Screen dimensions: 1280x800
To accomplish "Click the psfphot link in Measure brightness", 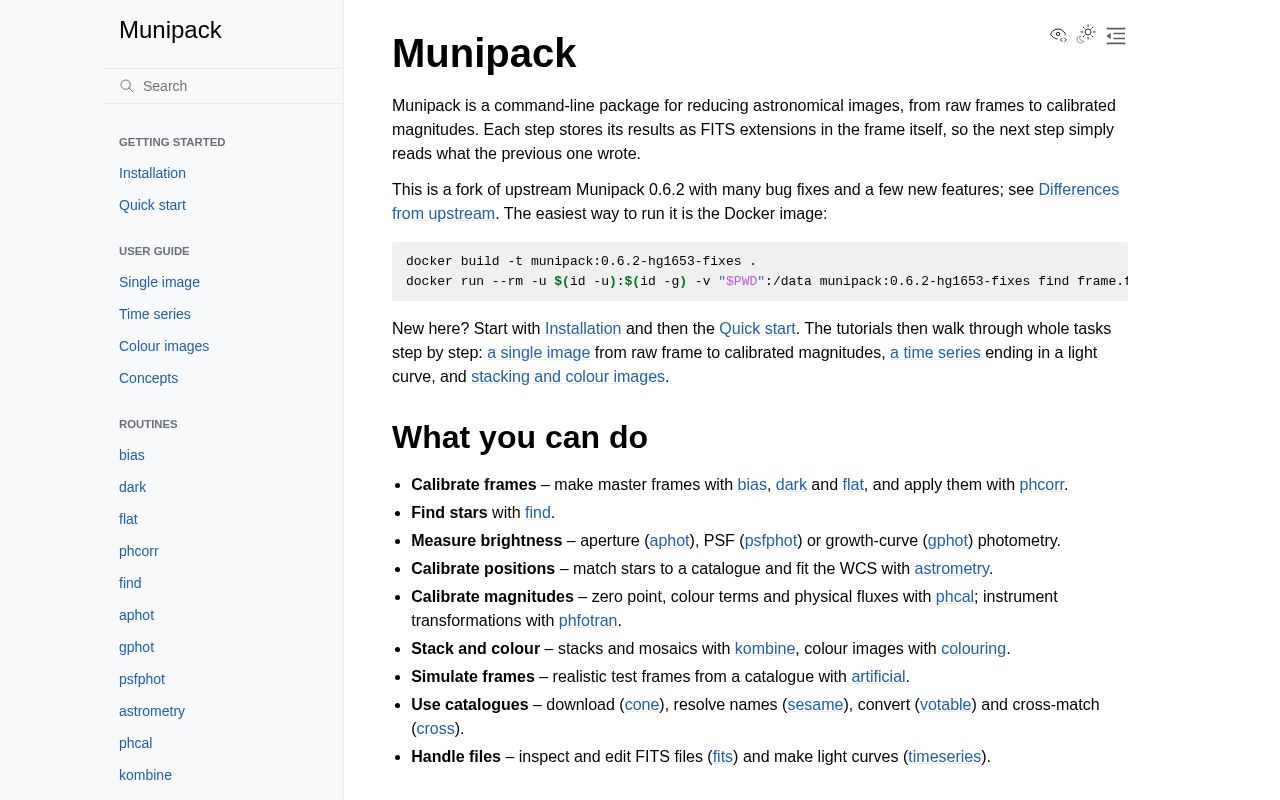I will (x=771, y=541).
